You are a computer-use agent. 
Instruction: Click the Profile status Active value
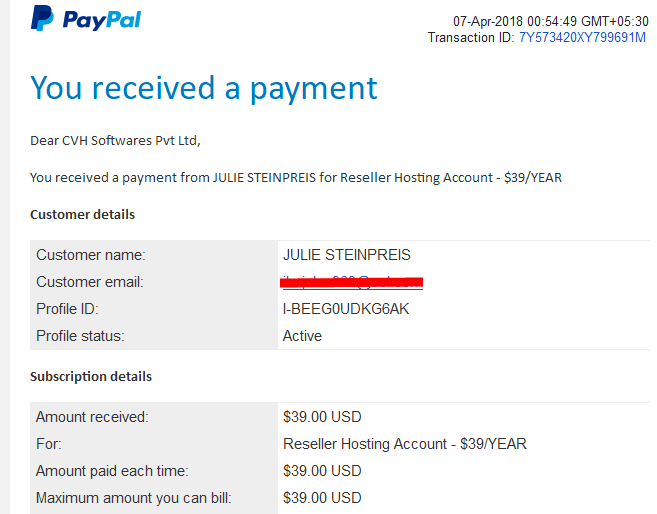pos(302,336)
